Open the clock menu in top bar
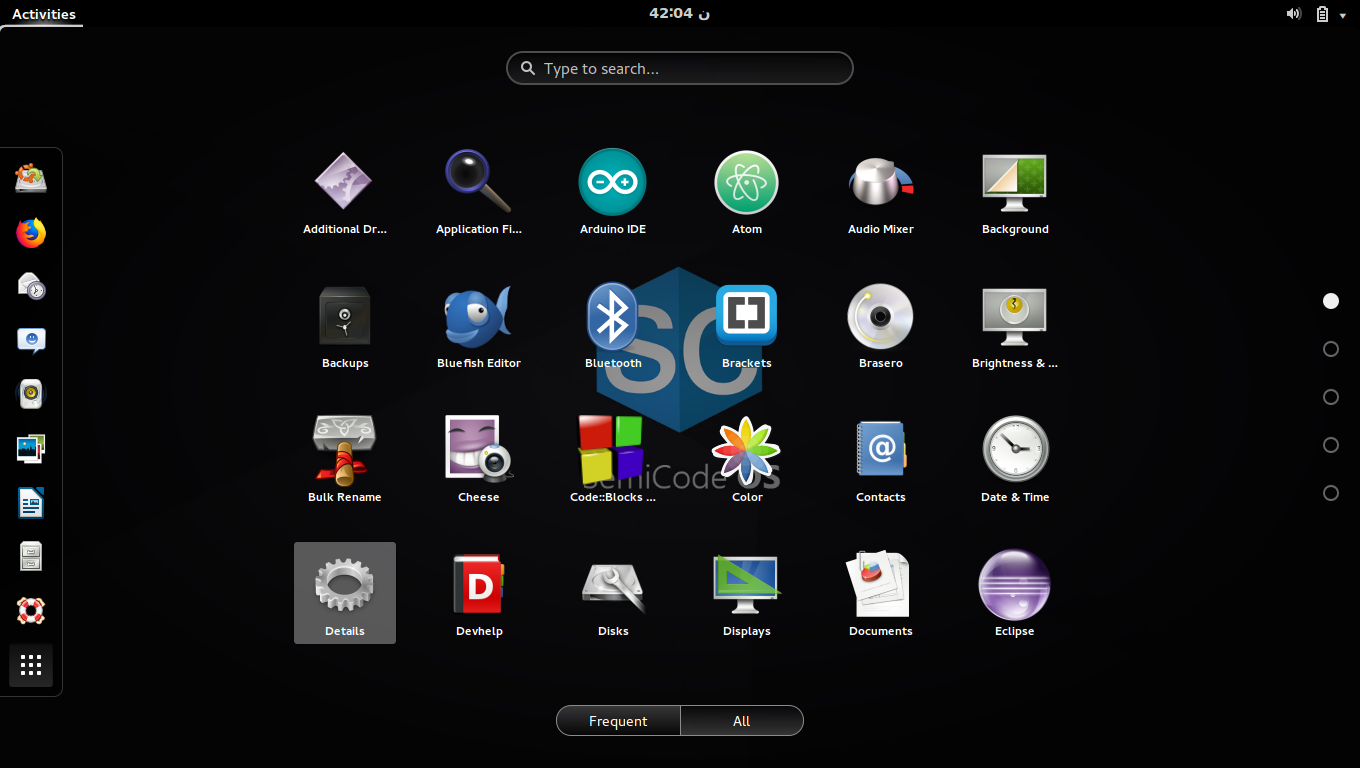Image resolution: width=1360 pixels, height=768 pixels. 680,13
